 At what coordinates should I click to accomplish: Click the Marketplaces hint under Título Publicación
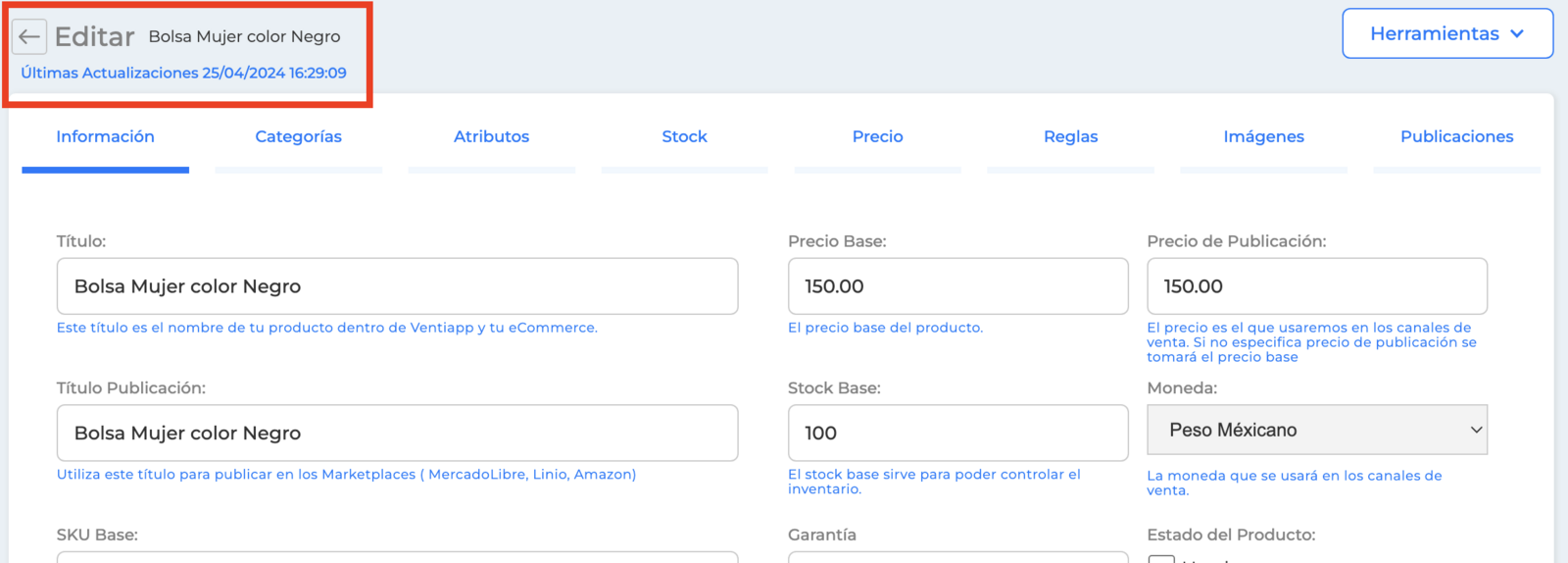(346, 474)
